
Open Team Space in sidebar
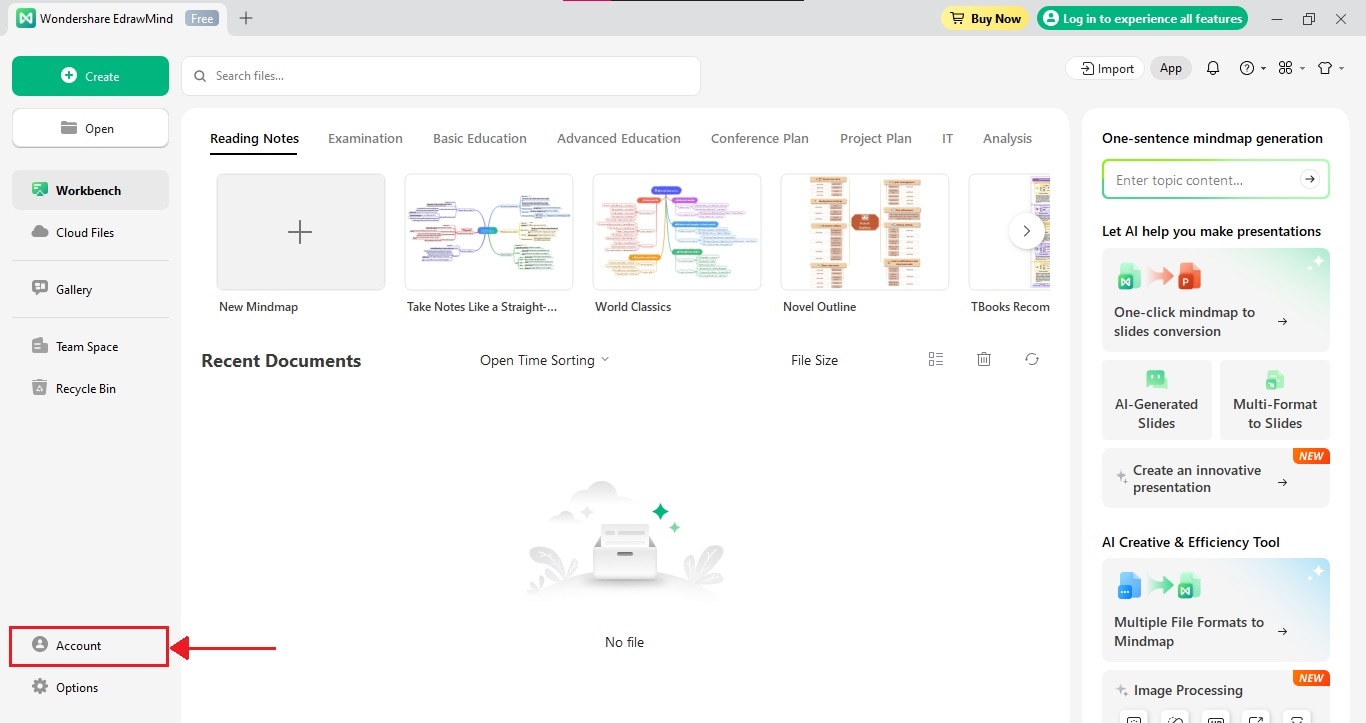point(90,346)
